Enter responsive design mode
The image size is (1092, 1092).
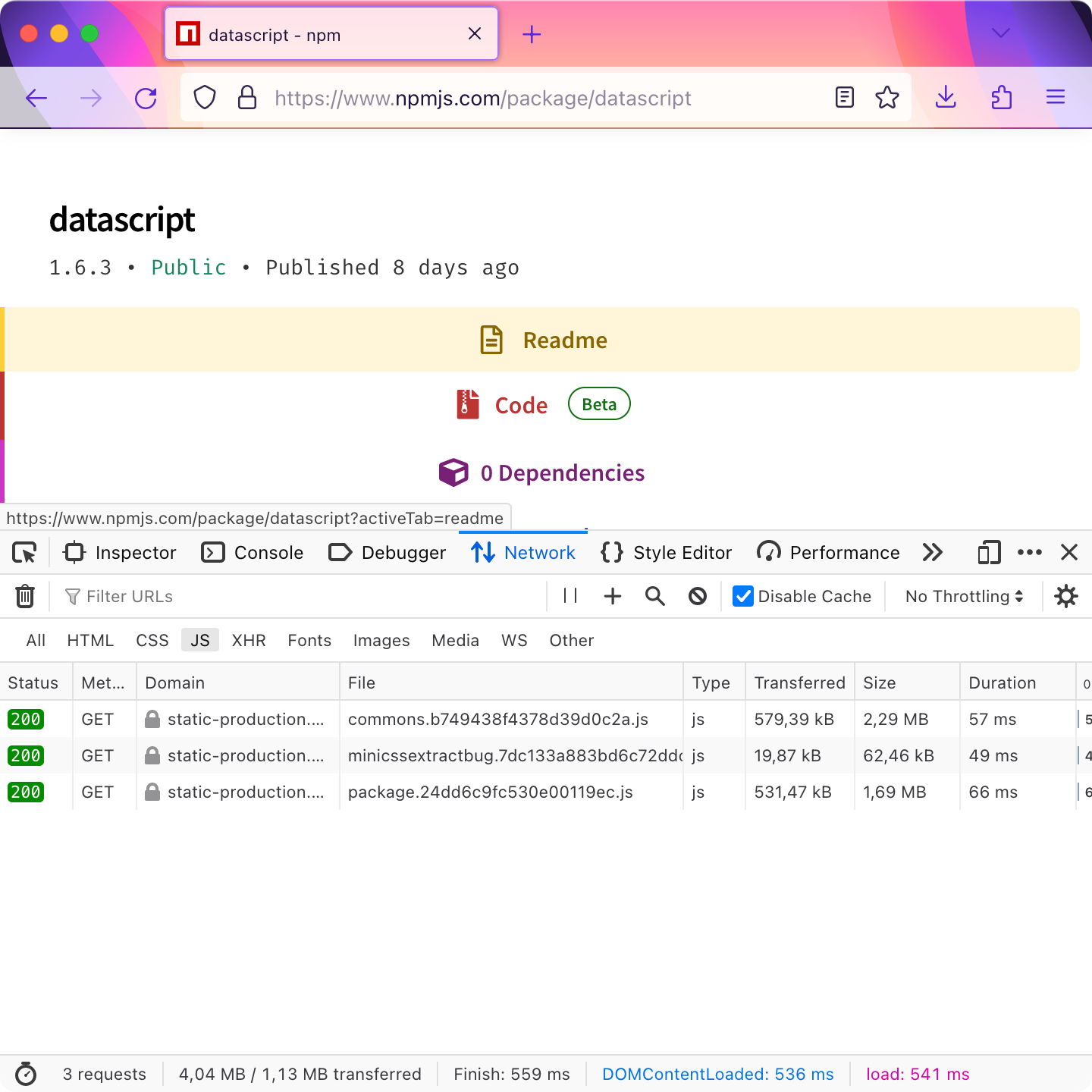point(988,553)
